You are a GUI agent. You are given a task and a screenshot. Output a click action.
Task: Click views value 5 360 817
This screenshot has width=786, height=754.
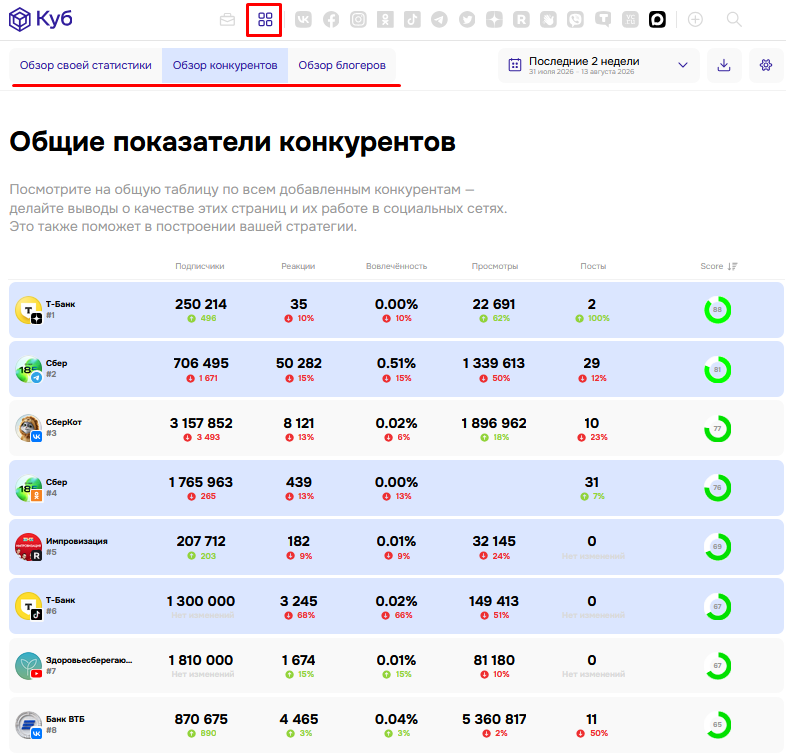click(x=494, y=719)
